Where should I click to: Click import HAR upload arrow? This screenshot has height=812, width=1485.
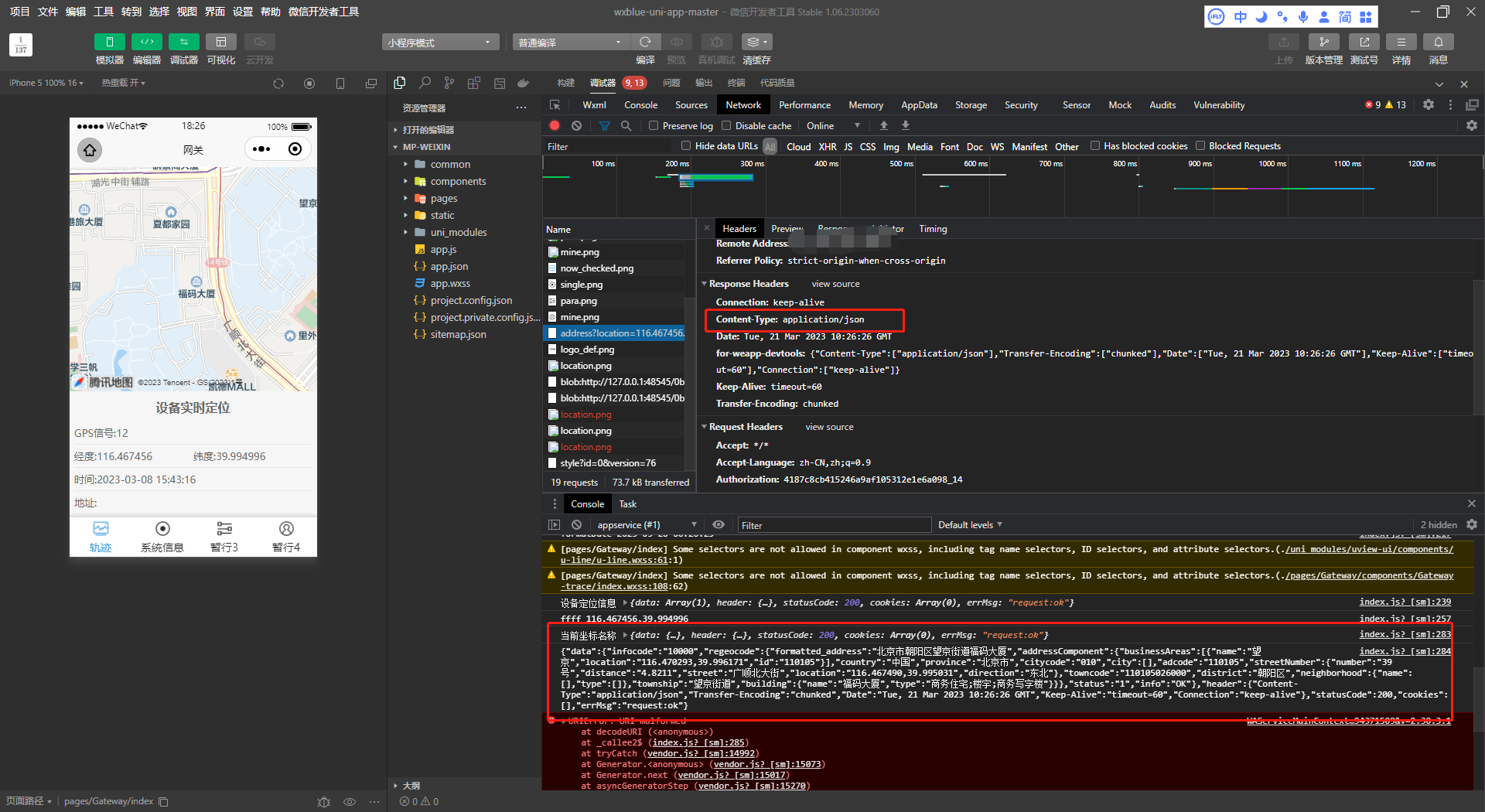[x=884, y=125]
